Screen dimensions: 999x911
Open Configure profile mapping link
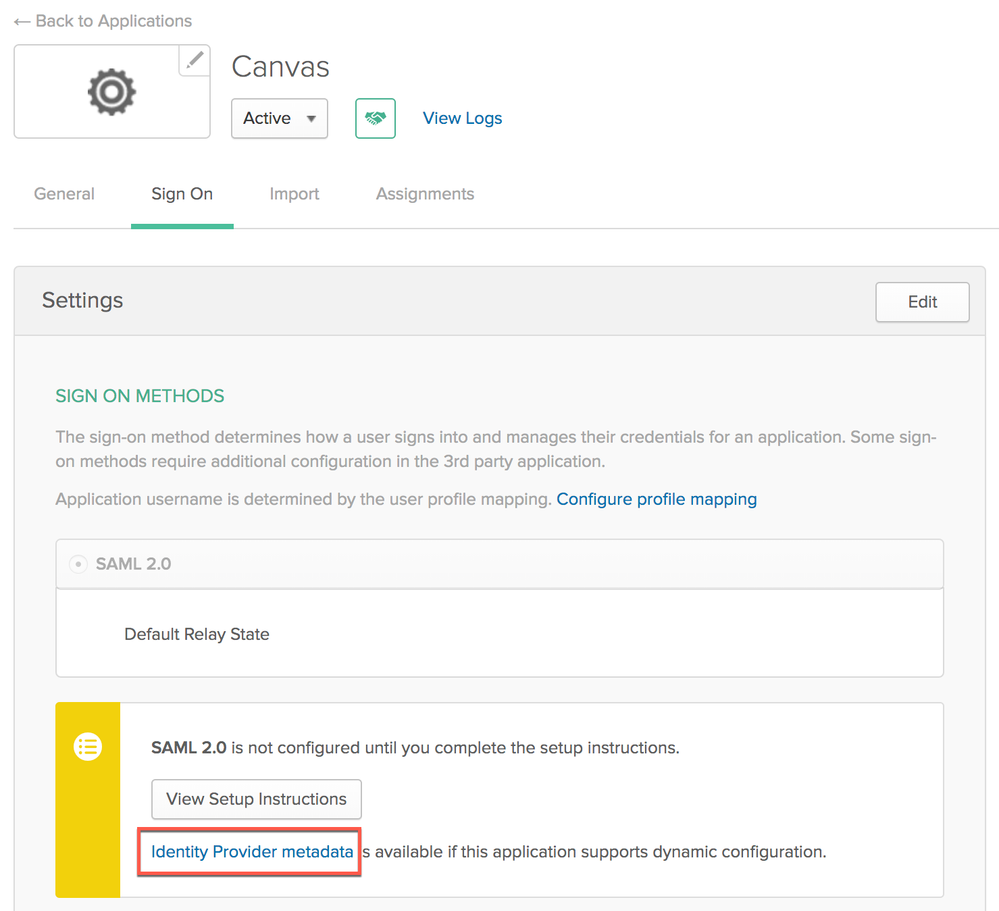[x=657, y=499]
